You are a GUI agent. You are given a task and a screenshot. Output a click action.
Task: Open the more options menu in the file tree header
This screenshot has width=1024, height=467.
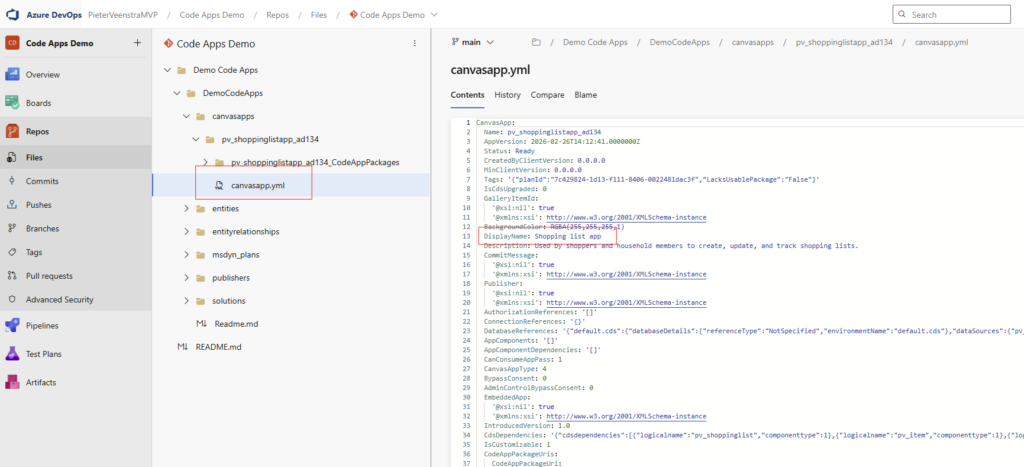click(414, 44)
